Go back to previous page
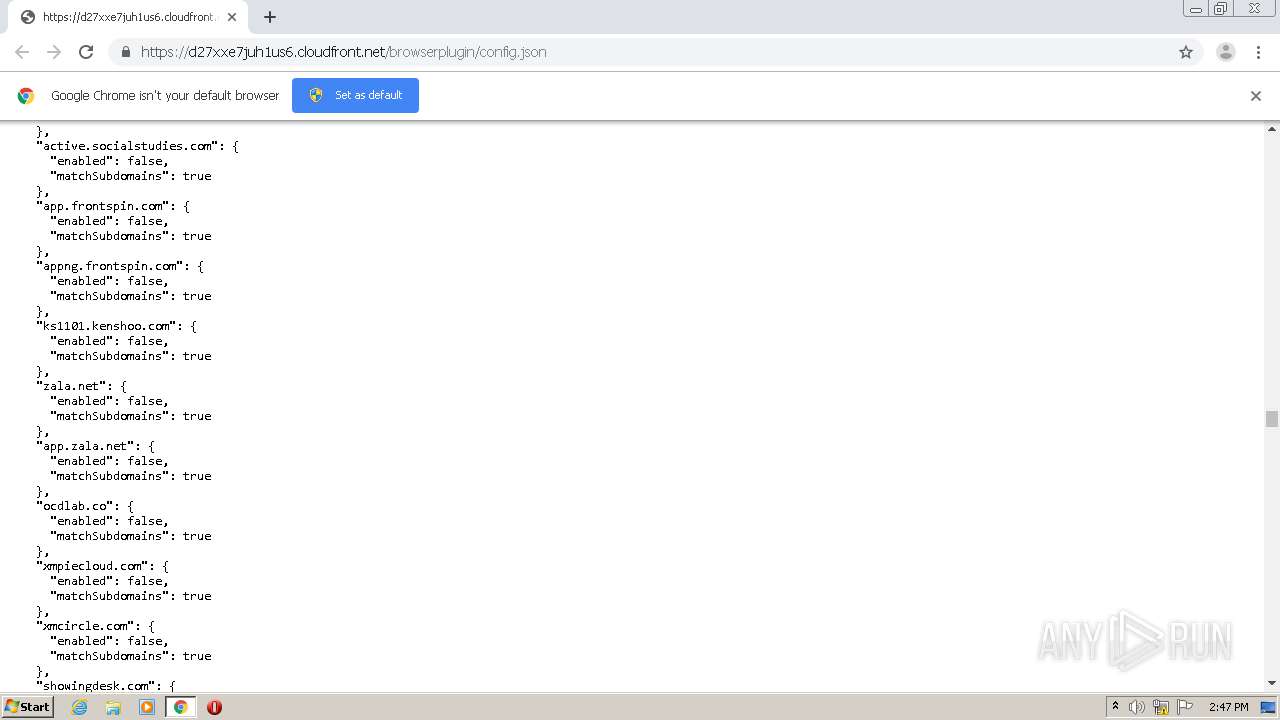Screen dimensions: 1280x720 [x=22, y=52]
